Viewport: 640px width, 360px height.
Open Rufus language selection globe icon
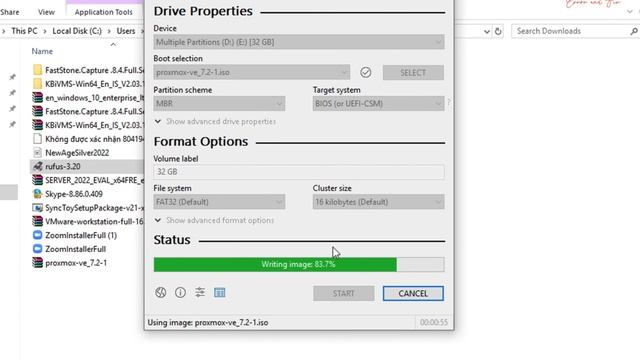coord(160,292)
